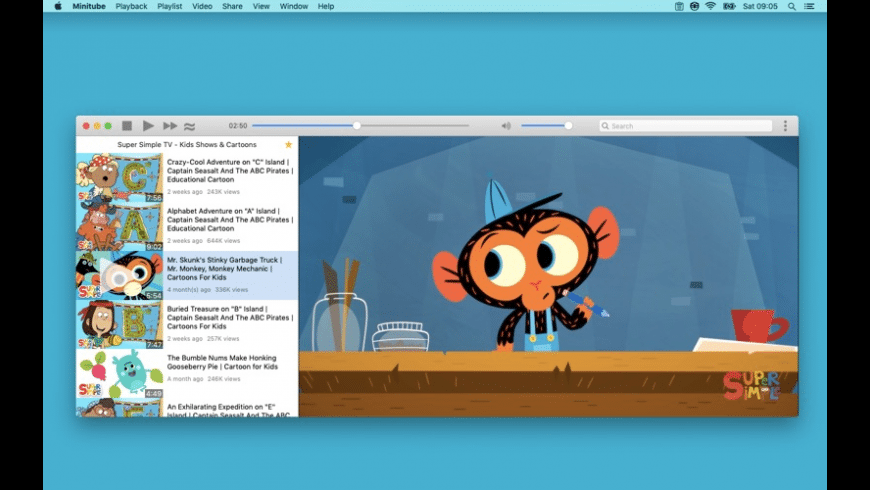Click the "A month ago" text
870x490 pixels.
(185, 379)
